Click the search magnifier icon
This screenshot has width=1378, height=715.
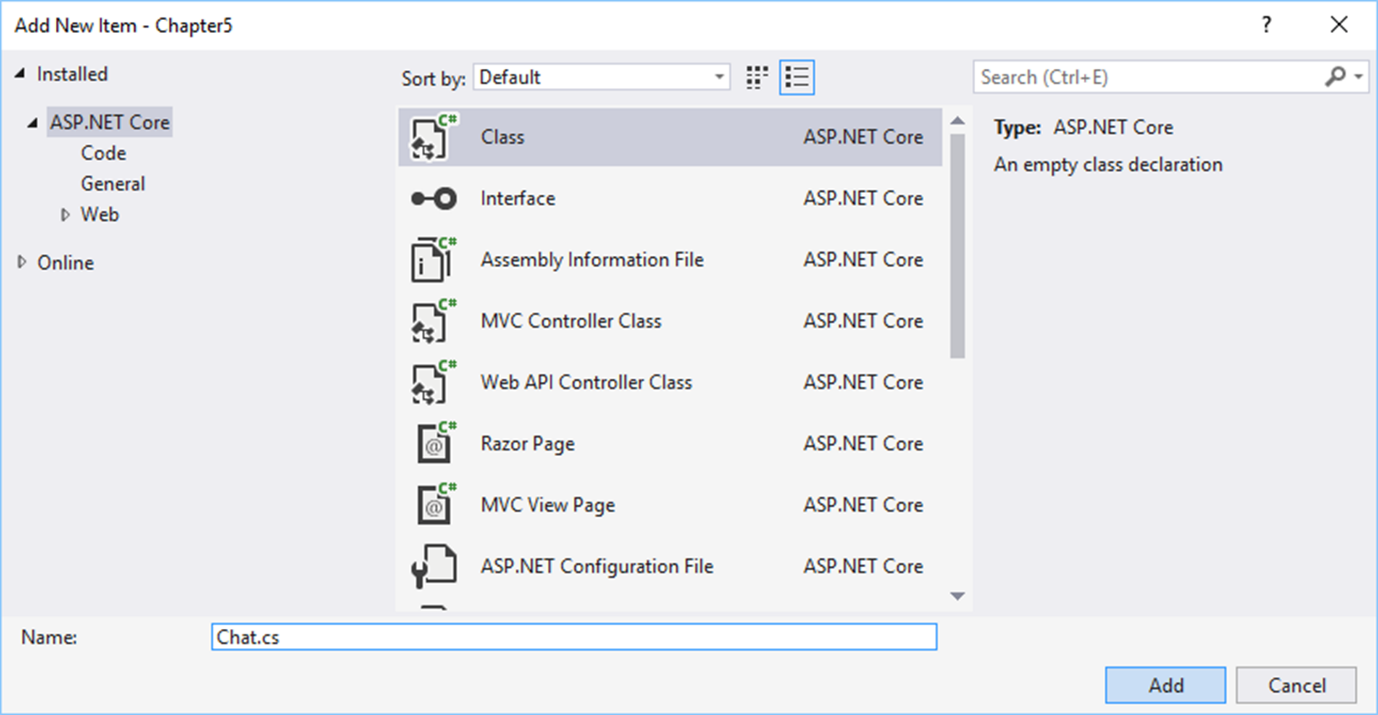[1335, 77]
